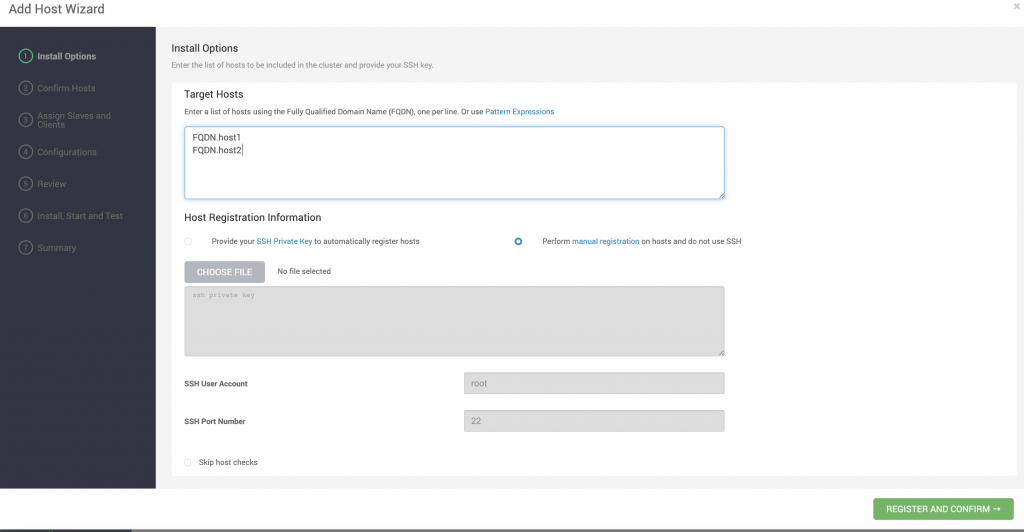Click the Choose File button

click(224, 272)
